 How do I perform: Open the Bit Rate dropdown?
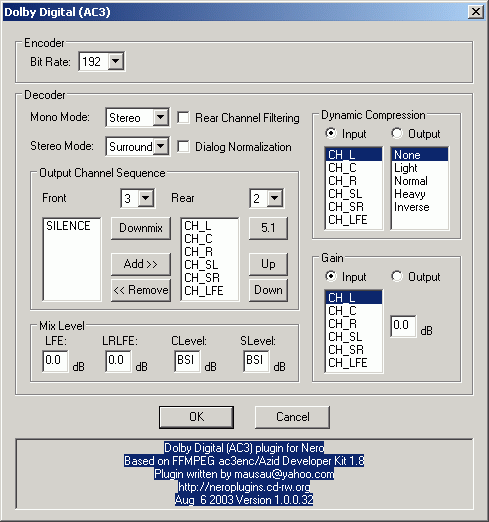click(116, 61)
